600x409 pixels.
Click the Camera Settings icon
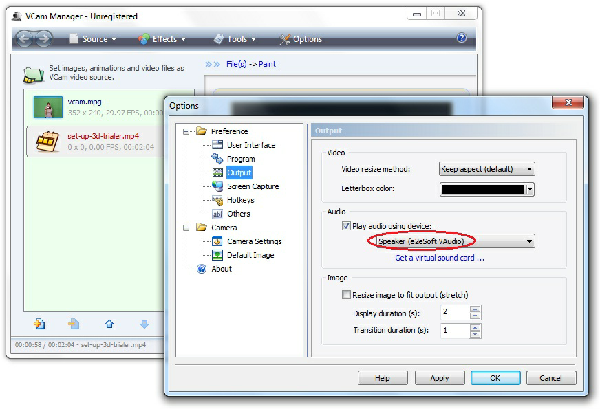(218, 241)
